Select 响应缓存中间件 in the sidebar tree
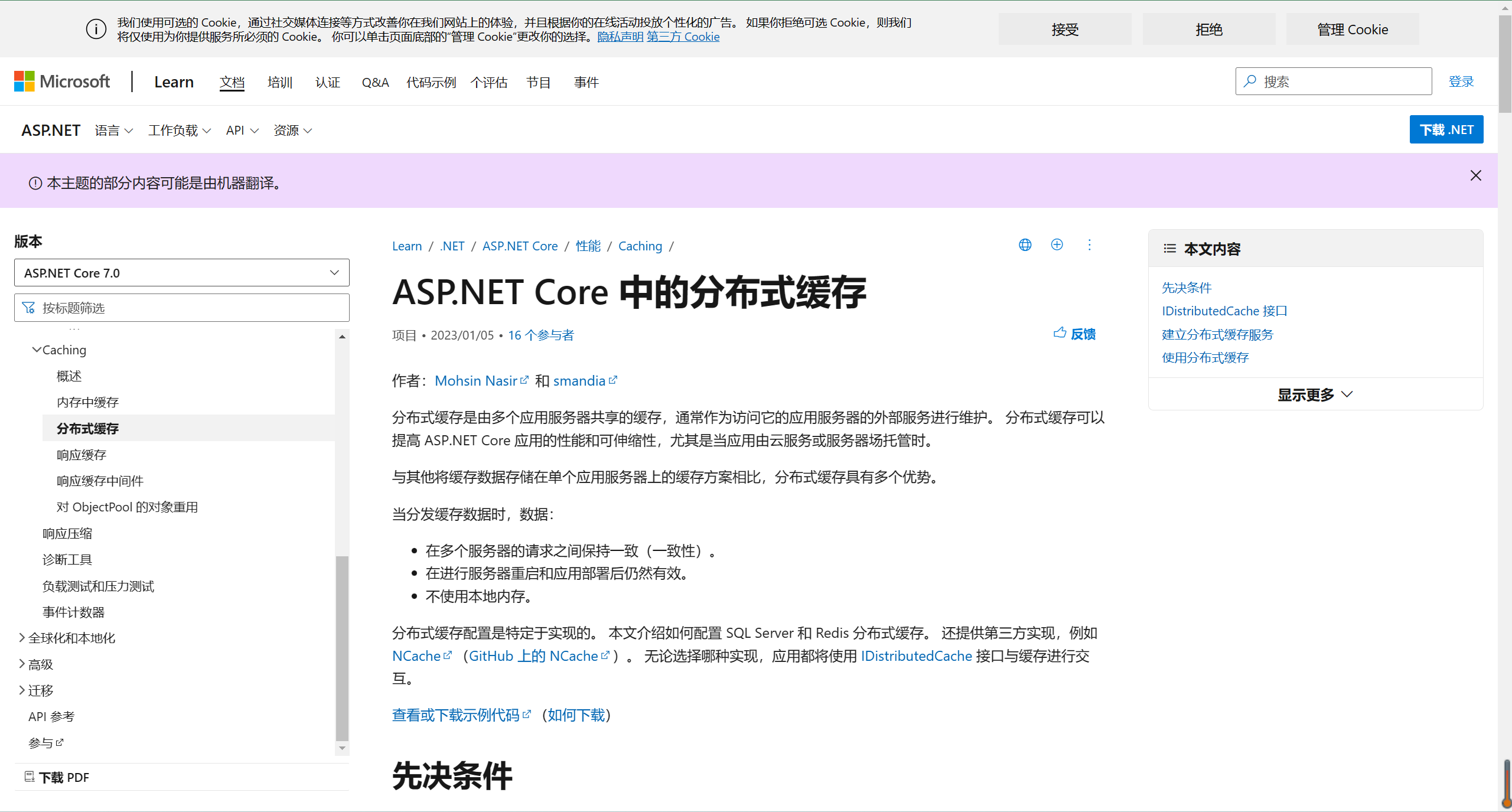Image resolution: width=1512 pixels, height=812 pixels. [100, 481]
